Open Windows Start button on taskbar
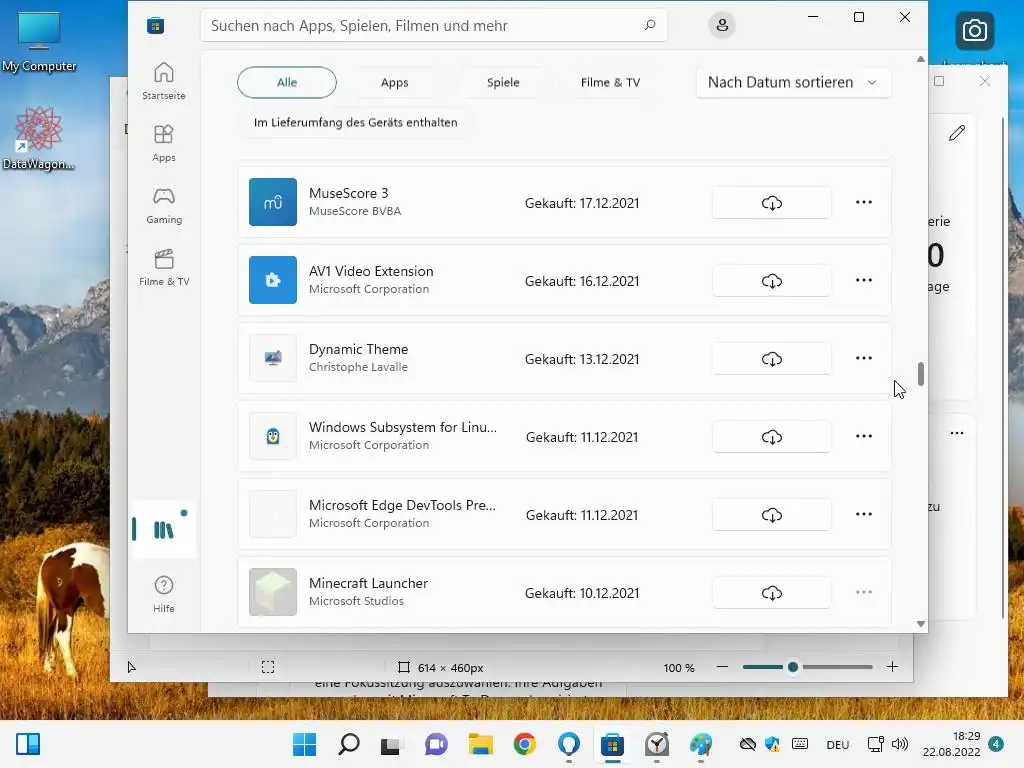Image resolution: width=1024 pixels, height=768 pixels. 304,744
